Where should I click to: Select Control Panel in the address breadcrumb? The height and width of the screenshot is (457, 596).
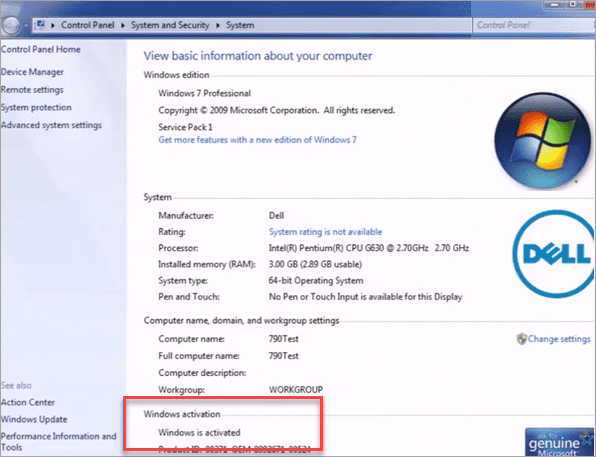coord(87,25)
